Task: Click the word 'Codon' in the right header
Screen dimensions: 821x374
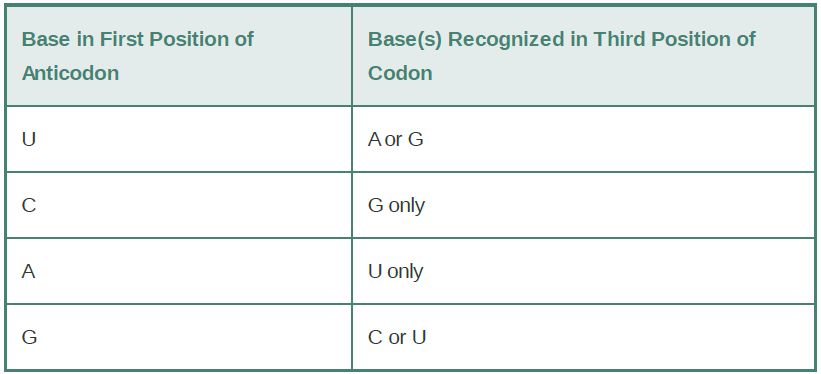Action: (x=400, y=73)
